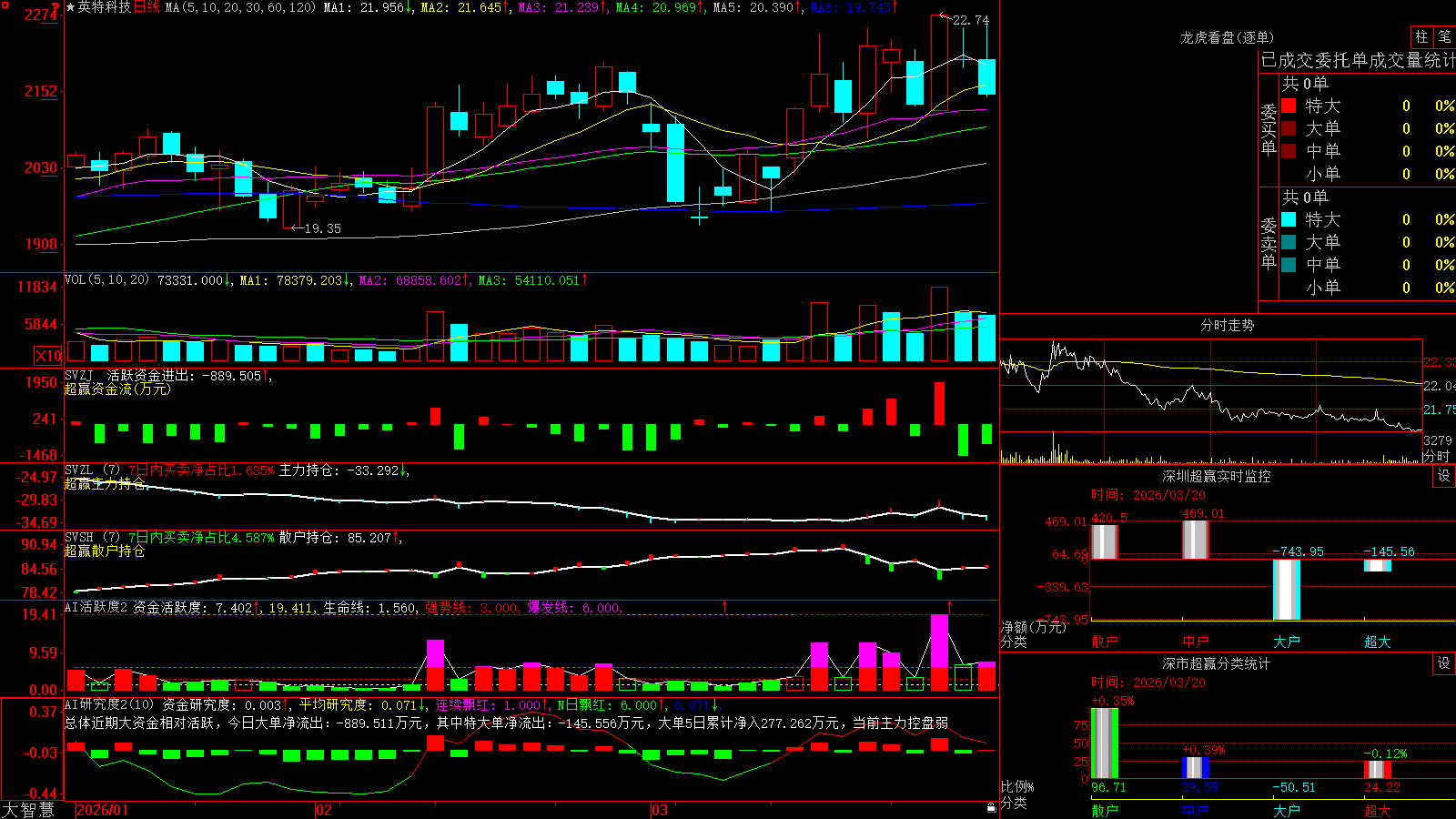Click the 龙虎看盘(逐单) panel title

coord(1227,37)
